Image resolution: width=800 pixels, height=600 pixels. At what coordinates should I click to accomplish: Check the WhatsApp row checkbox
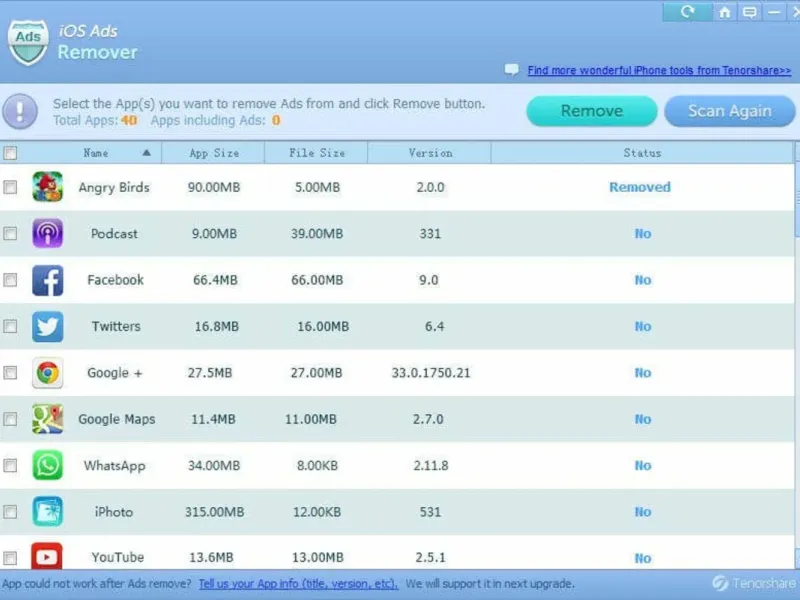point(10,465)
